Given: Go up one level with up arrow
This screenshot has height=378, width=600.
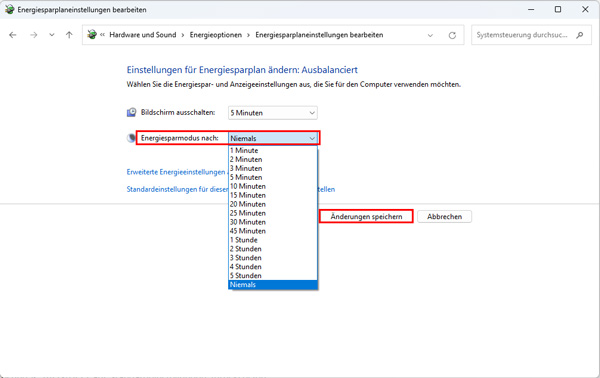Looking at the screenshot, I should tap(69, 35).
